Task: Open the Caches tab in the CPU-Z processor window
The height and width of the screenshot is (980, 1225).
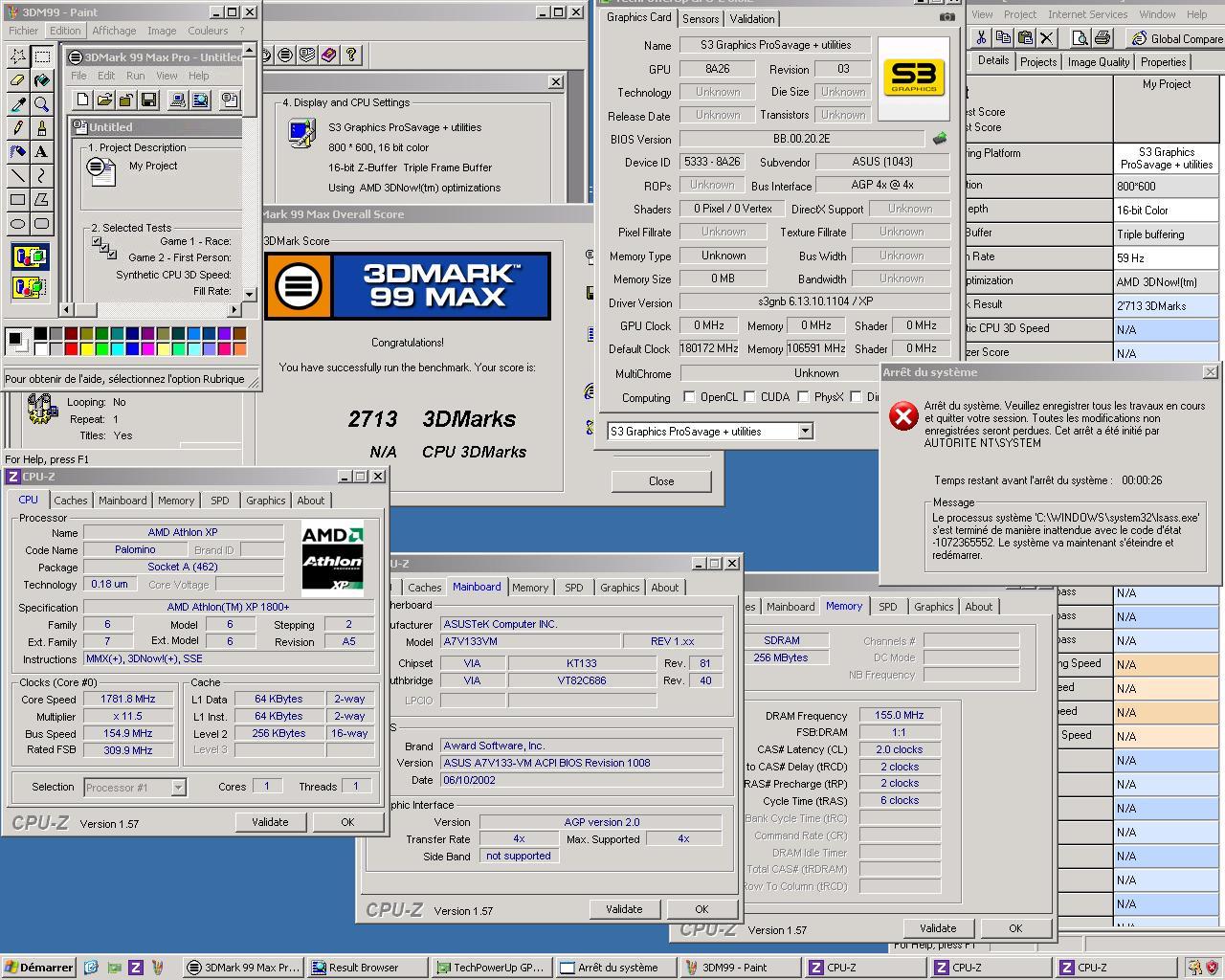Action: (70, 501)
